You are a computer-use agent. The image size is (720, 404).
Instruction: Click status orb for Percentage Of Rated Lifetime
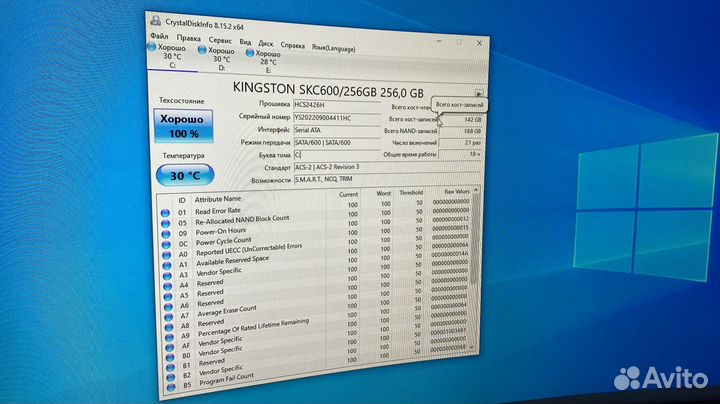pyautogui.click(x=170, y=337)
